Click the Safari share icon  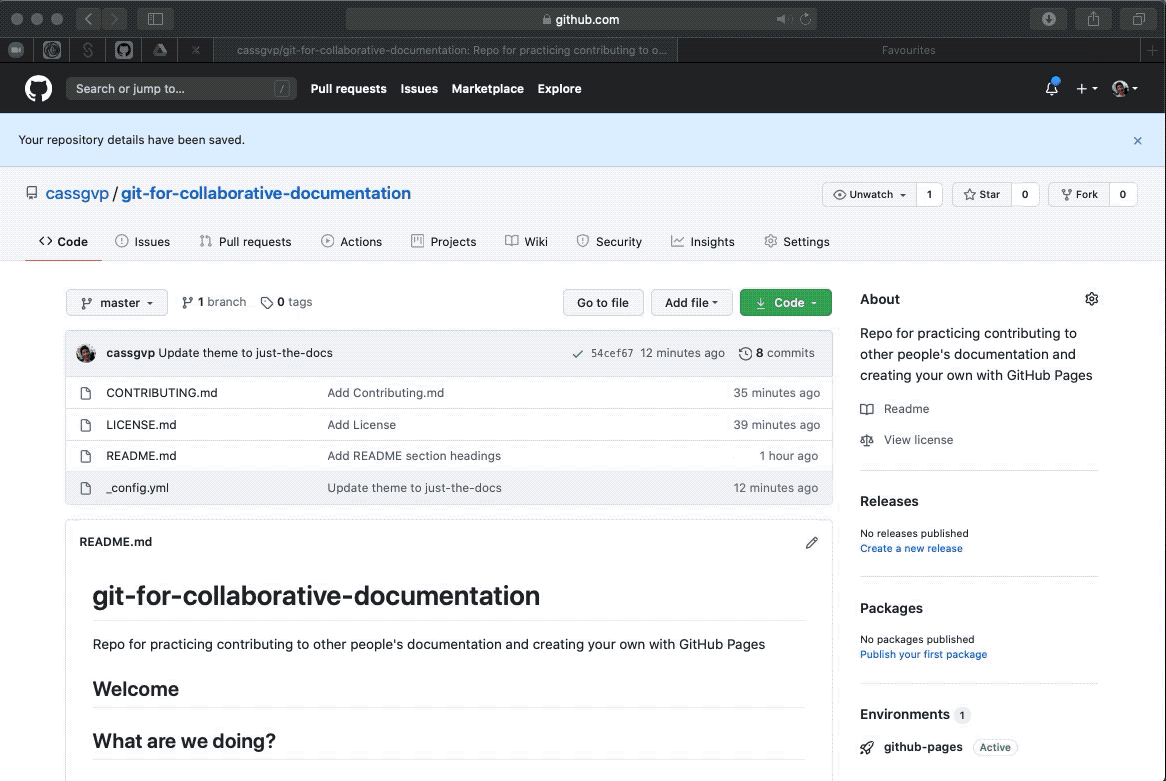1093,19
